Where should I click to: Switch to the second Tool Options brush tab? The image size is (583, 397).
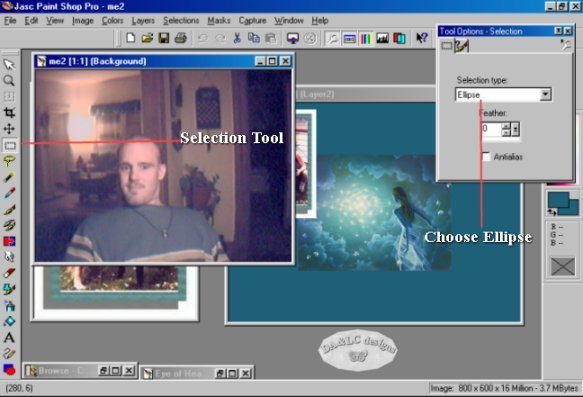click(x=461, y=46)
